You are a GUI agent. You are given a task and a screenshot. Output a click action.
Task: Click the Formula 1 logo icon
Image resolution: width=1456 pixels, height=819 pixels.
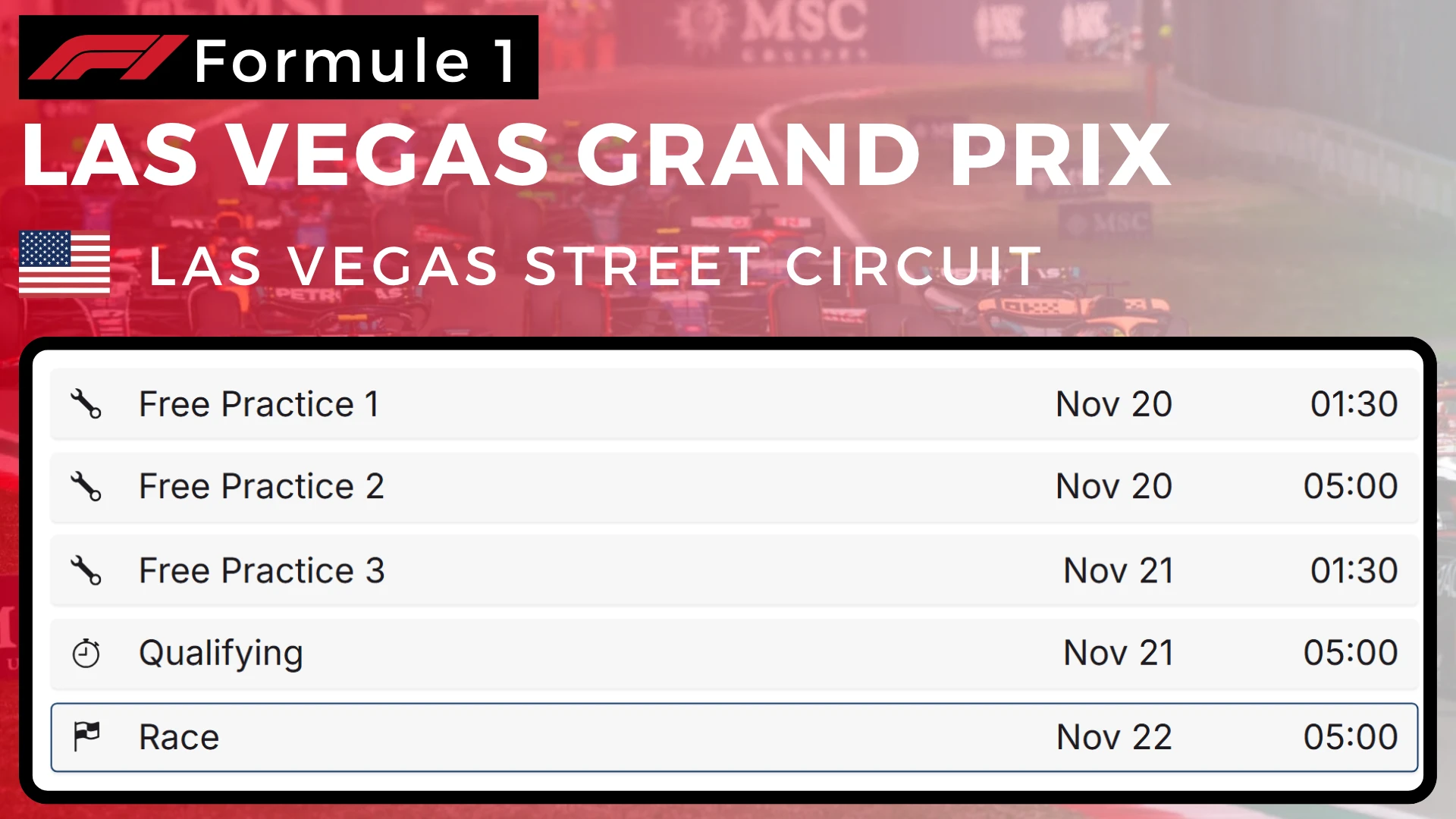tap(106, 58)
